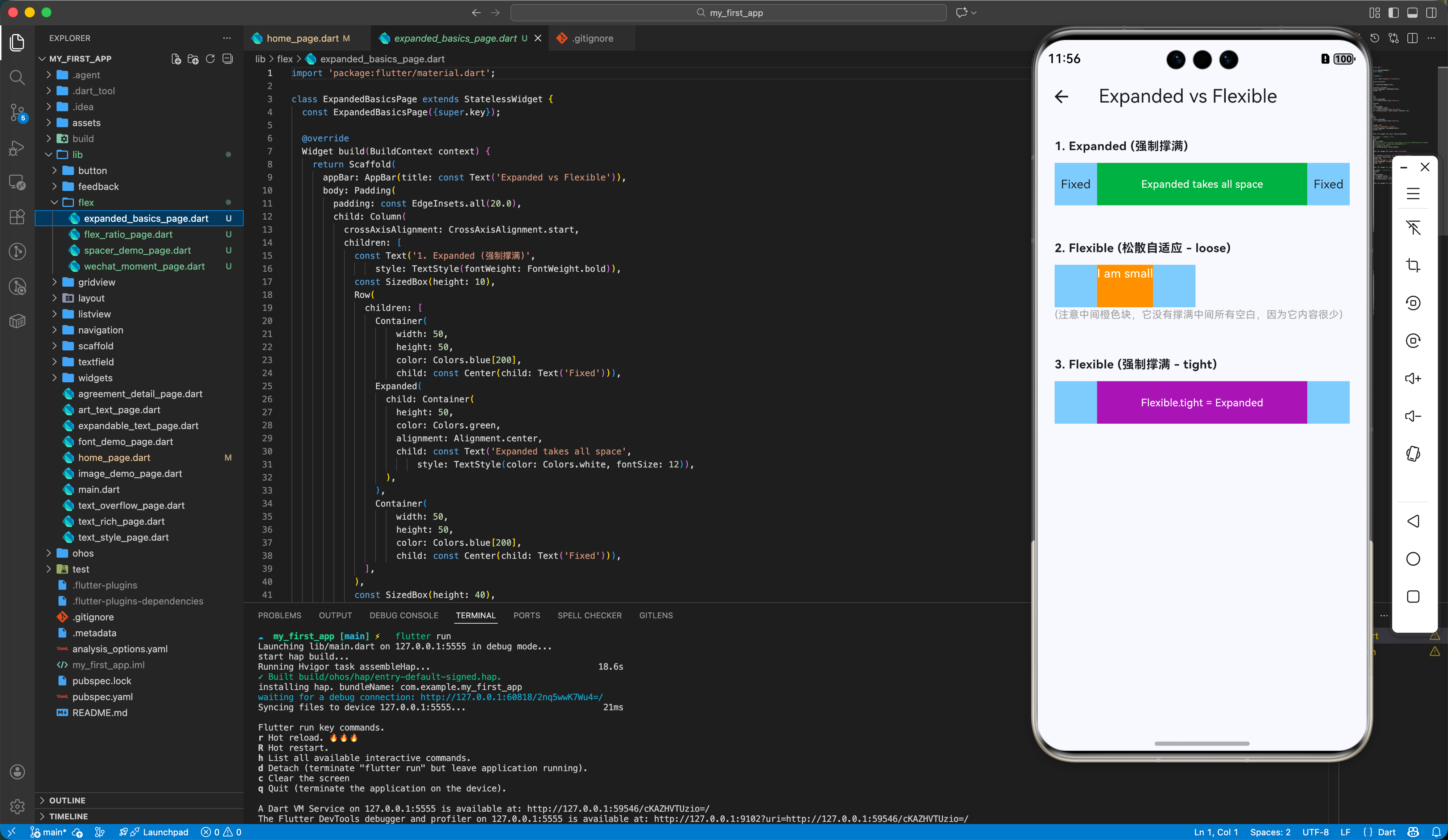Switch to home_page.dart editor tab

click(302, 38)
